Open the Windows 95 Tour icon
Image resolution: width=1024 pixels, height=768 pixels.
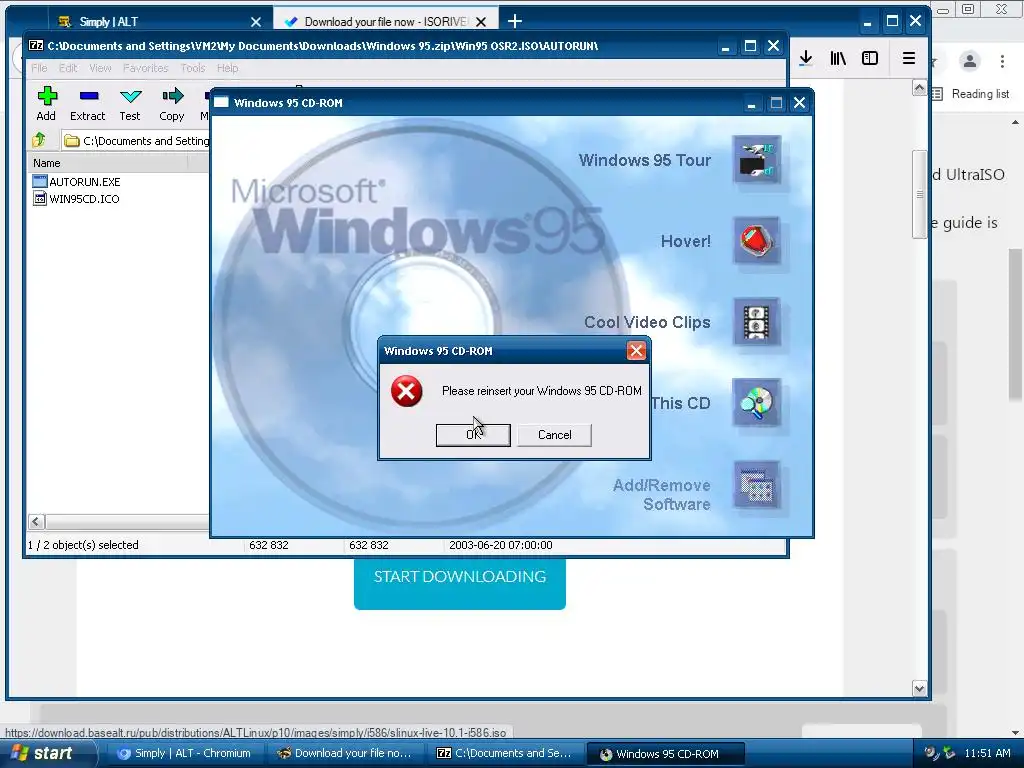pos(756,160)
